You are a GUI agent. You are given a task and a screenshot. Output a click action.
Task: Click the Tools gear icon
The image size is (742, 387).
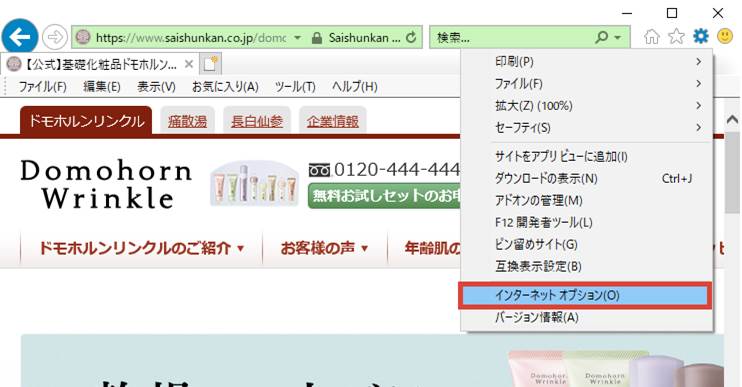coord(701,36)
